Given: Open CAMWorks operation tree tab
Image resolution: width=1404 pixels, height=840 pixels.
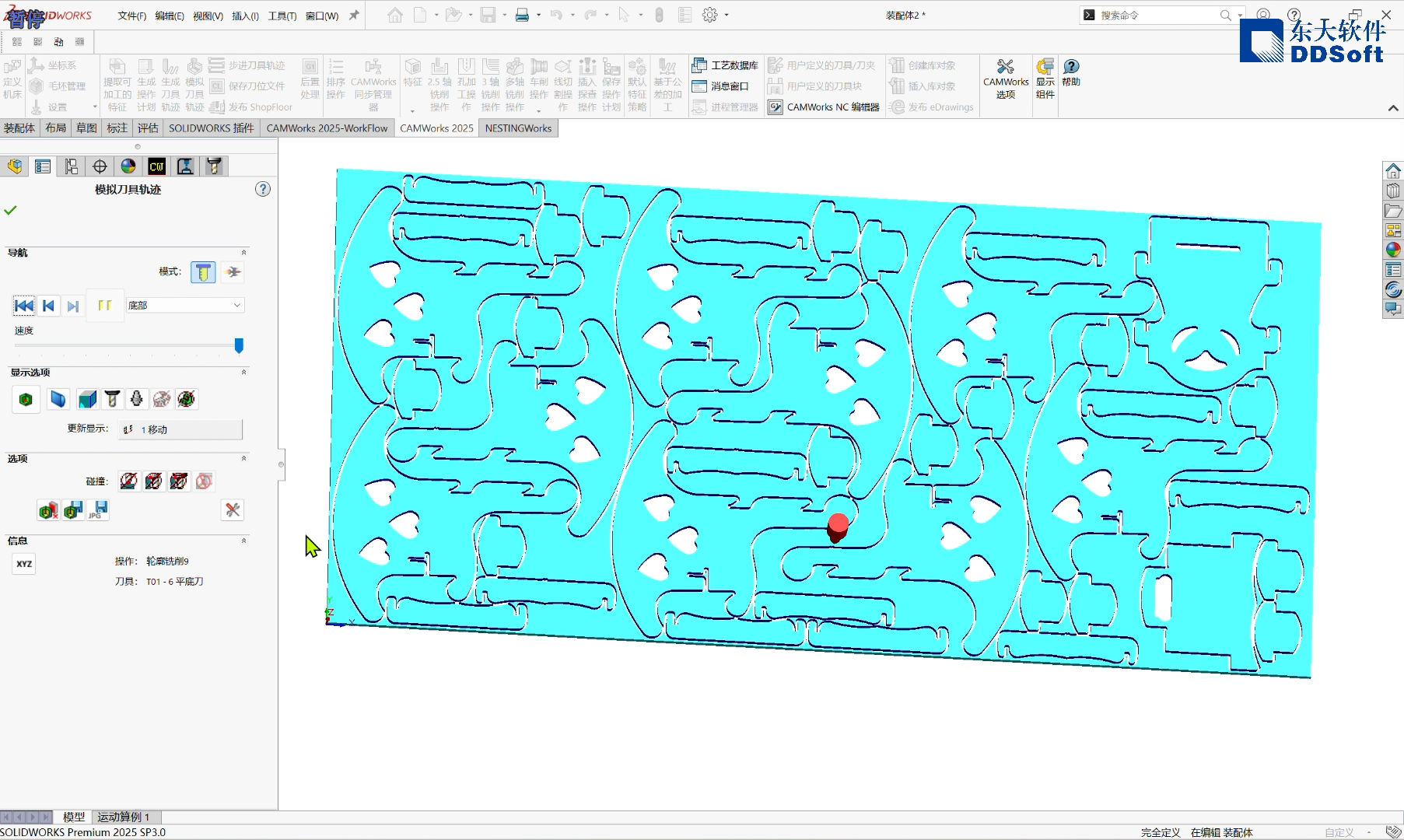Looking at the screenshot, I should point(185,166).
